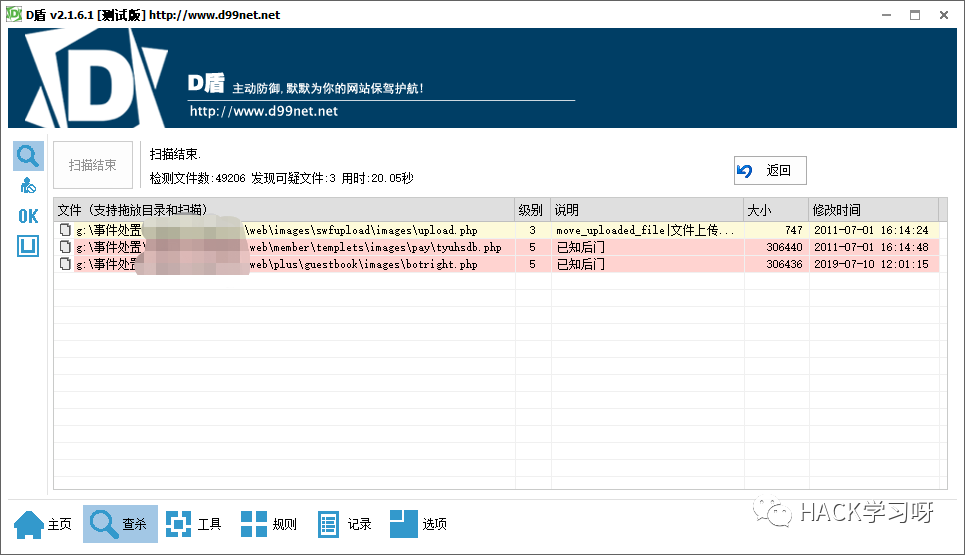Close the D盾 window
965x555 pixels.
click(944, 15)
